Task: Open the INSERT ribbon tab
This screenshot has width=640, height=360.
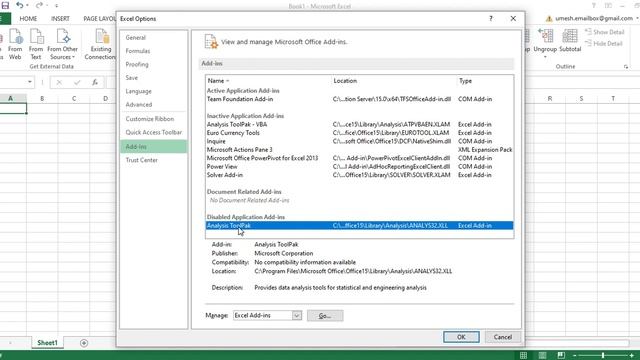Action: coord(60,18)
